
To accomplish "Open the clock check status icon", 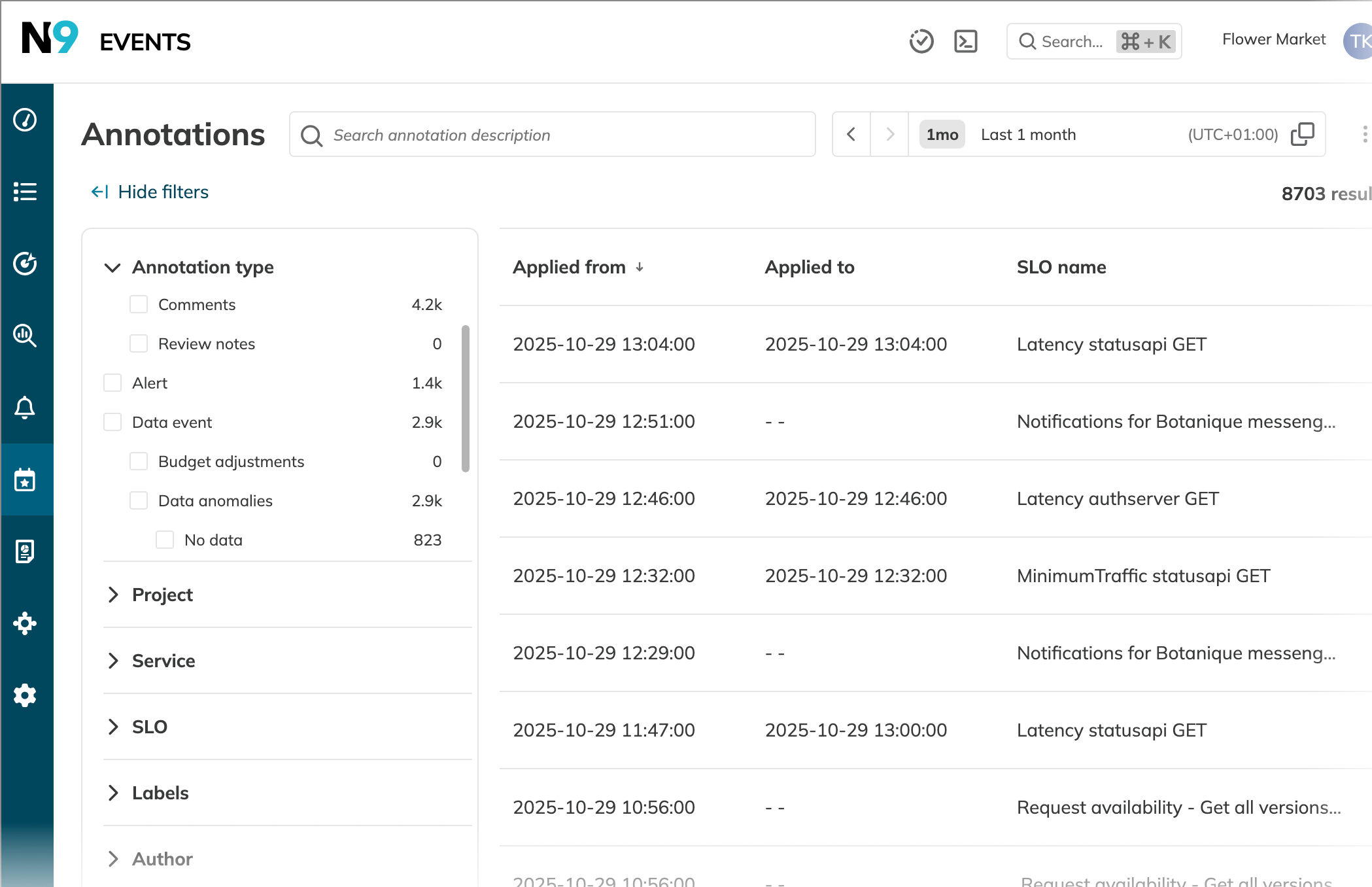I will coord(921,41).
